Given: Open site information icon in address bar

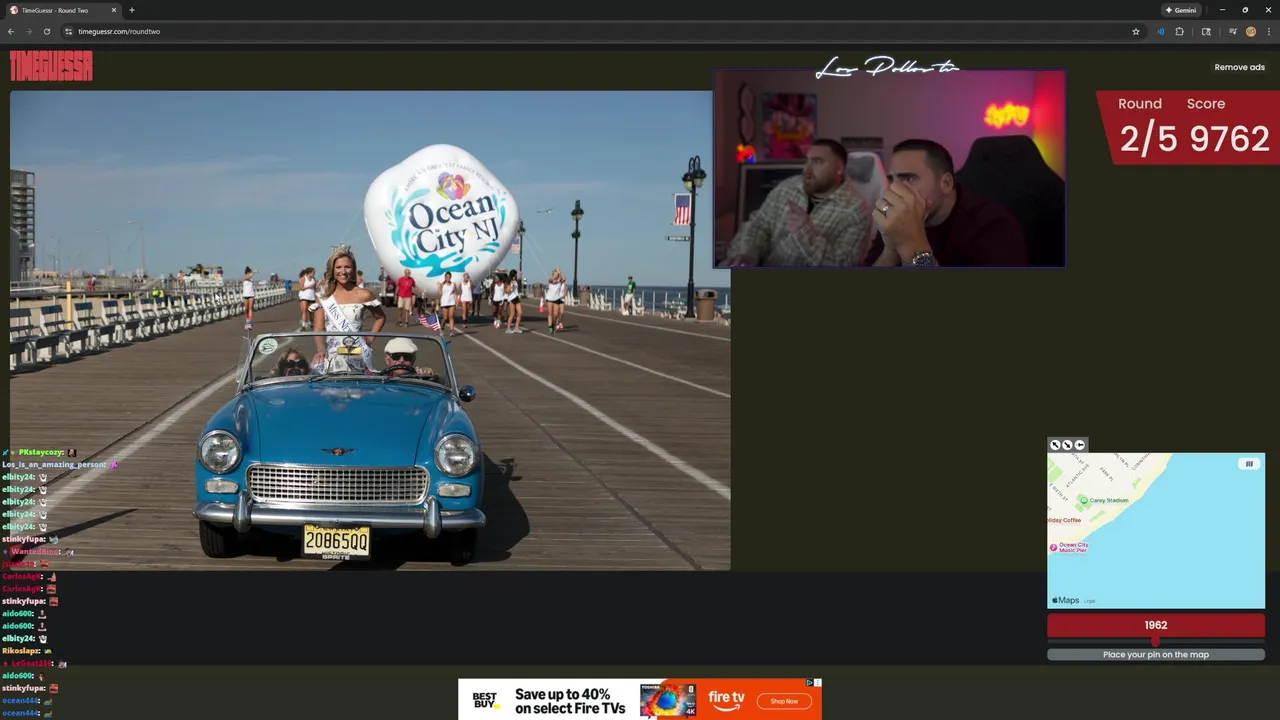Looking at the screenshot, I should pos(68,31).
